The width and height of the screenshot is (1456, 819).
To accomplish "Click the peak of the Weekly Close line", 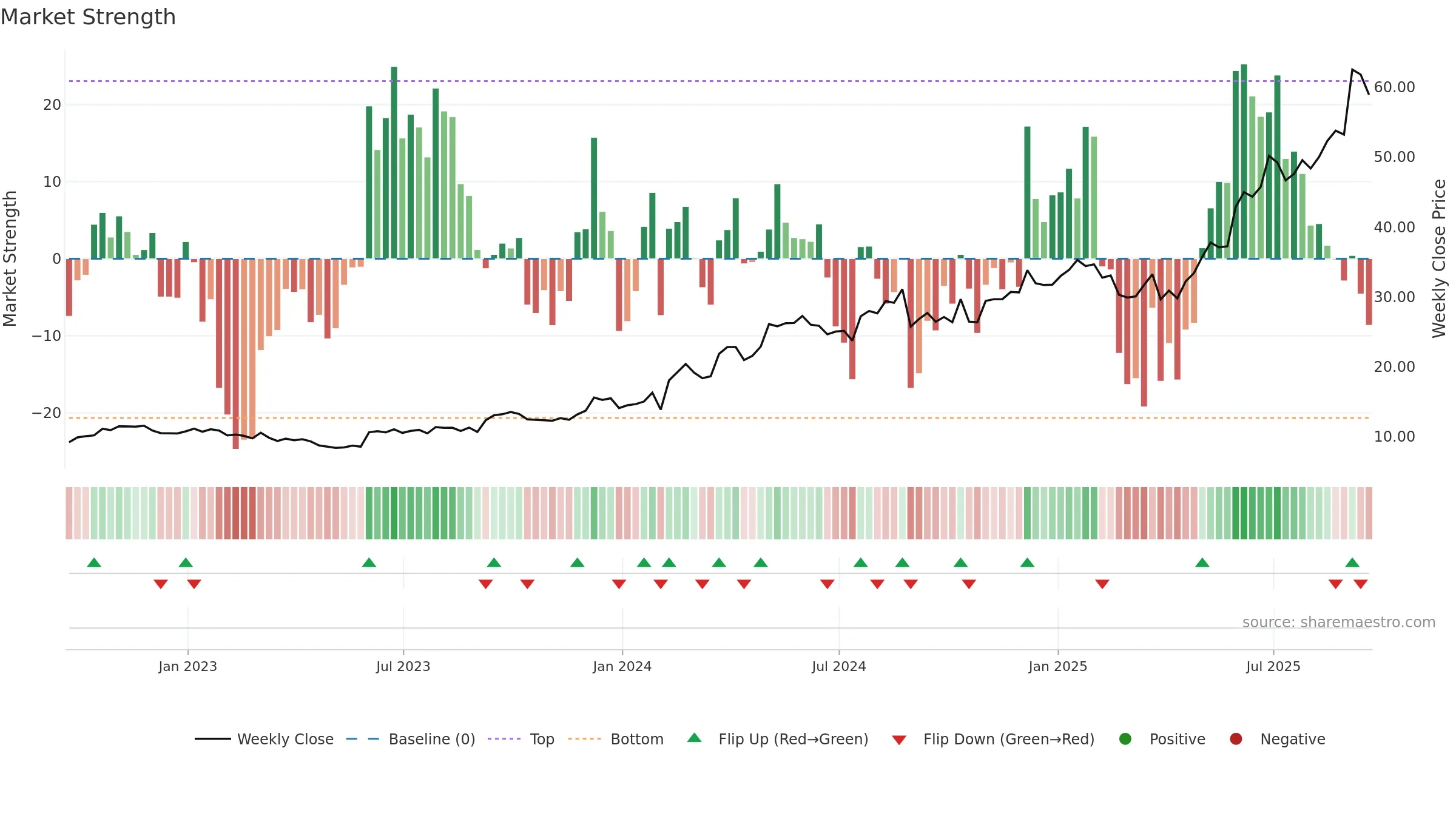I will (1352, 70).
